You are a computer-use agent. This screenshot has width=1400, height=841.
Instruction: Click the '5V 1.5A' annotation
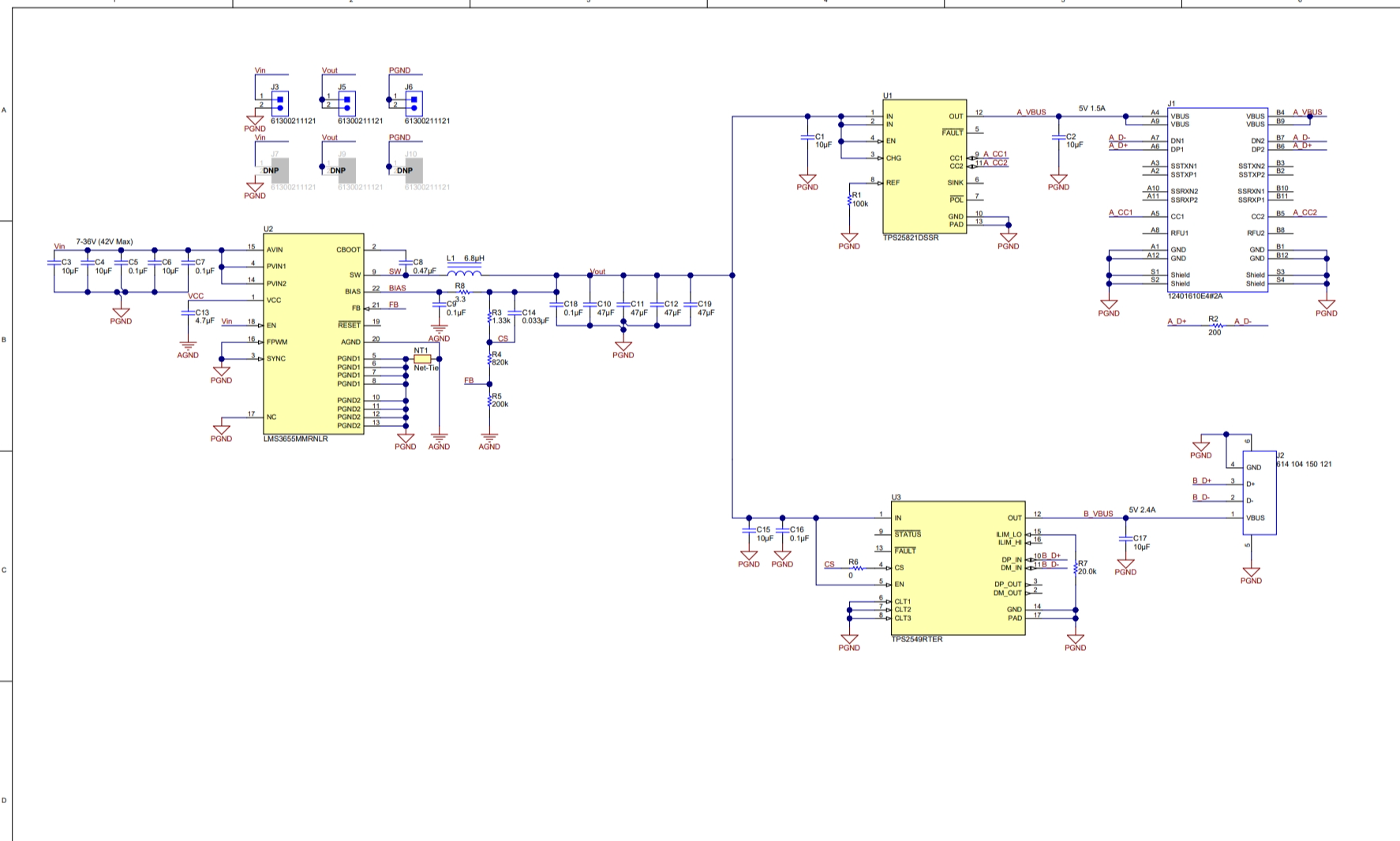pos(1092,108)
